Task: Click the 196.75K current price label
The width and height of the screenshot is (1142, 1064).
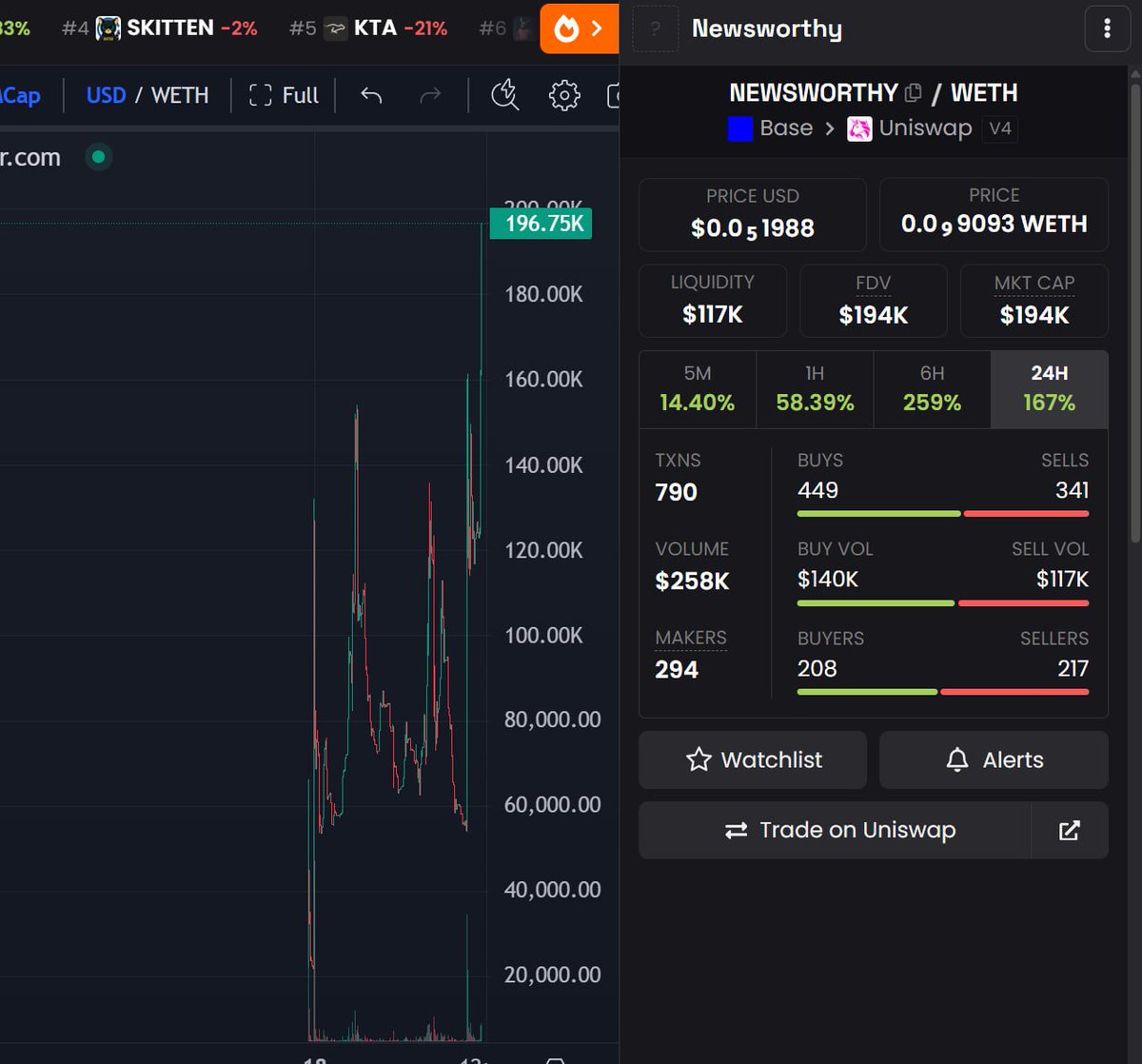Action: (x=541, y=224)
